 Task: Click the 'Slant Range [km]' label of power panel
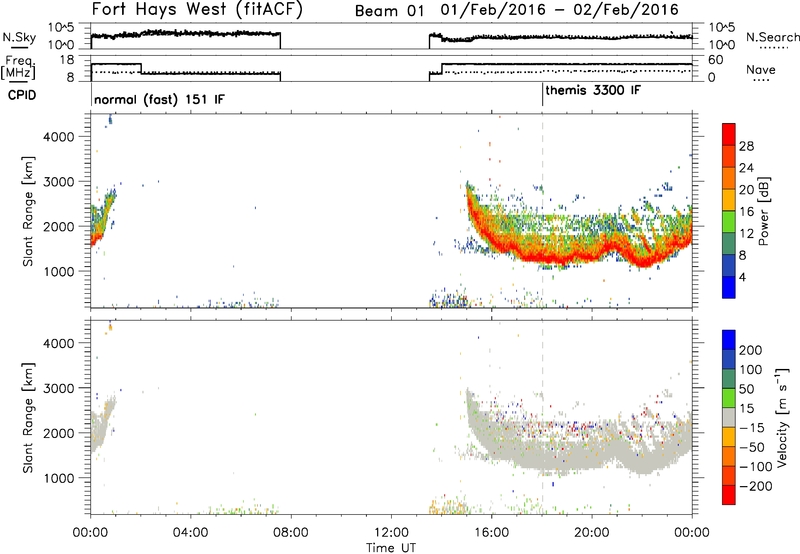coord(29,211)
